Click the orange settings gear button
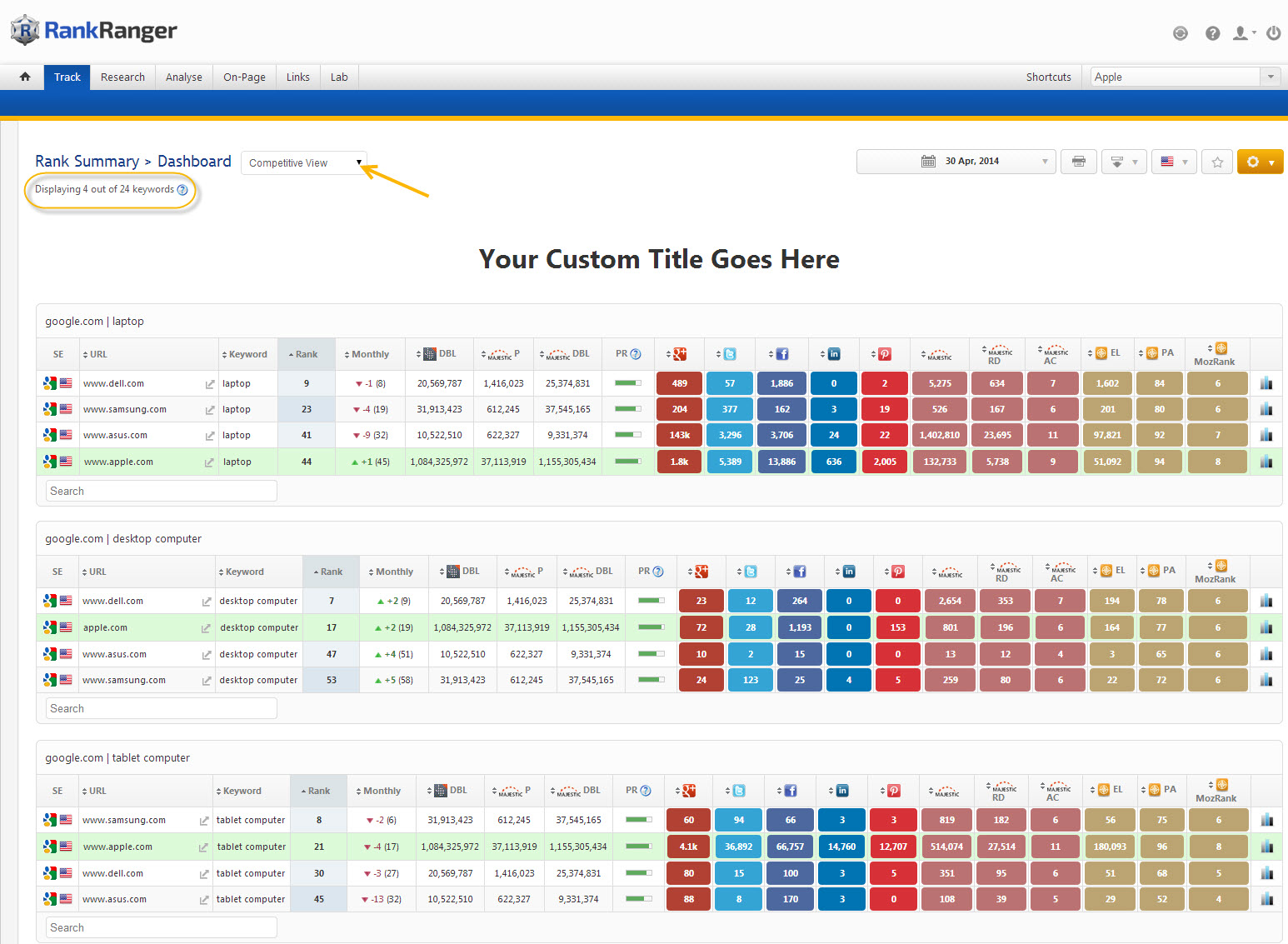 [x=1259, y=162]
